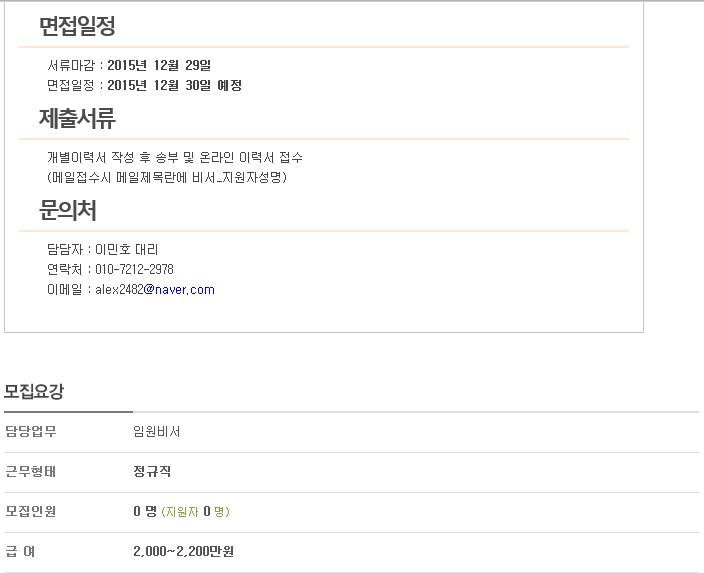Image resolution: width=704 pixels, height=573 pixels.
Task: Click the 모집인원 row label
Action: [x=31, y=511]
